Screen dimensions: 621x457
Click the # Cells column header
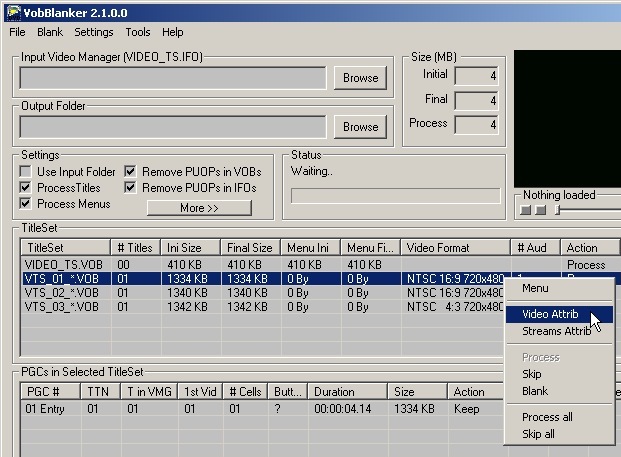[x=246, y=392]
